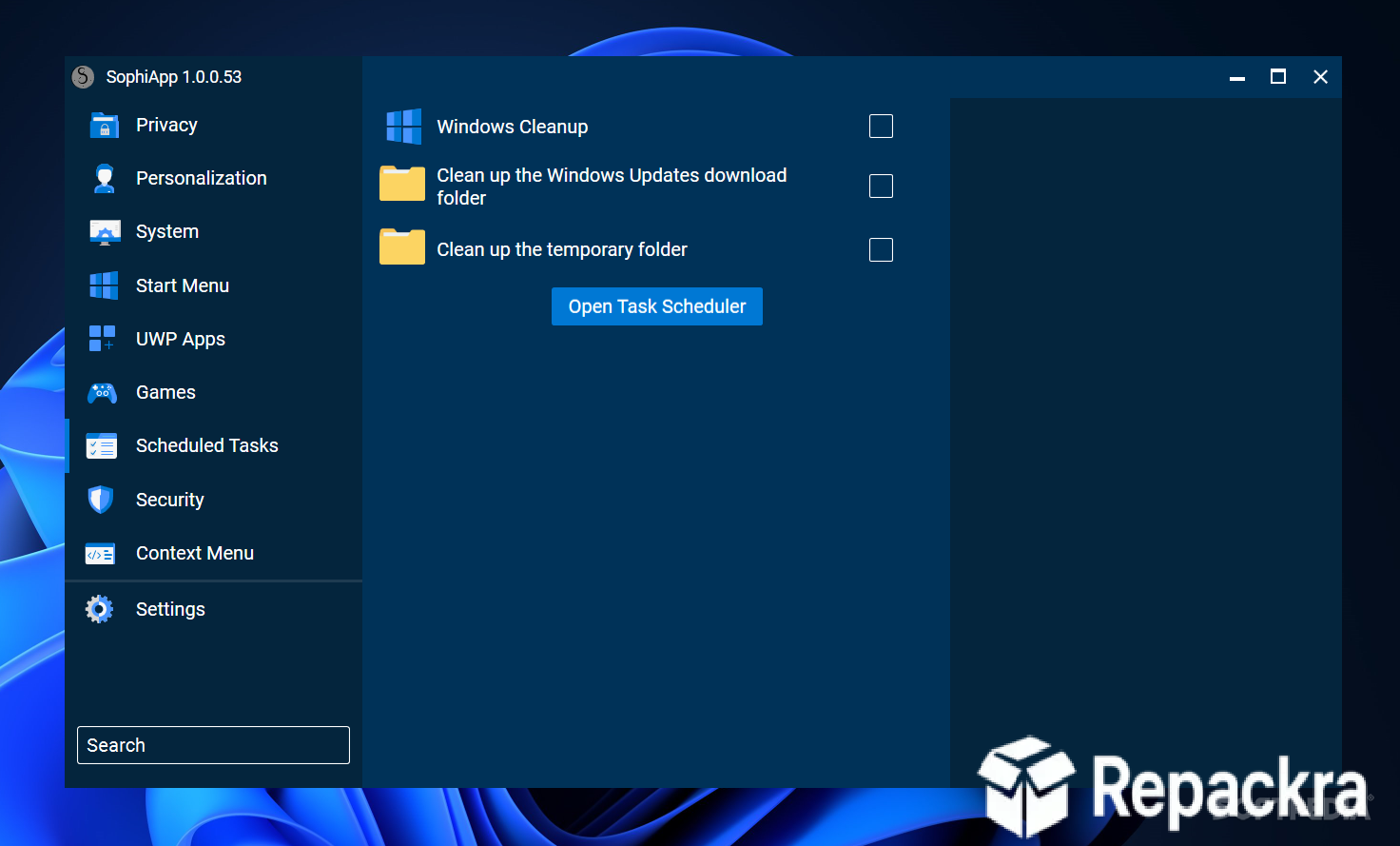Go to Personalization category
This screenshot has width=1400, height=846.
click(x=214, y=179)
